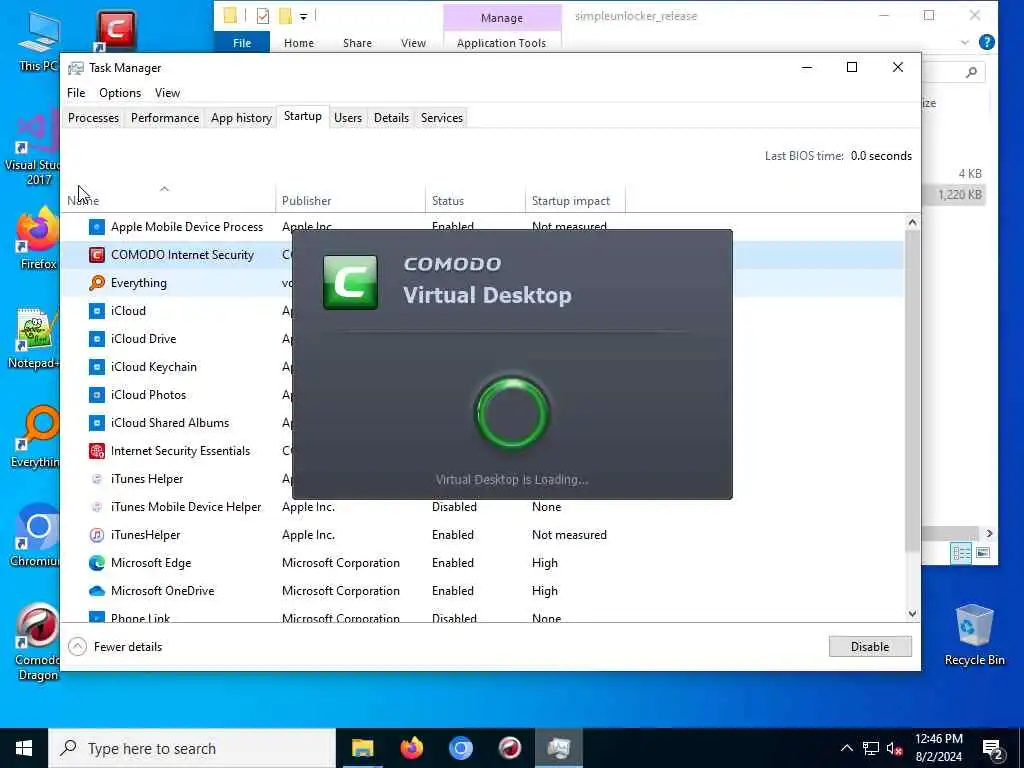Open Explorer's View ribbon tab

(x=413, y=42)
